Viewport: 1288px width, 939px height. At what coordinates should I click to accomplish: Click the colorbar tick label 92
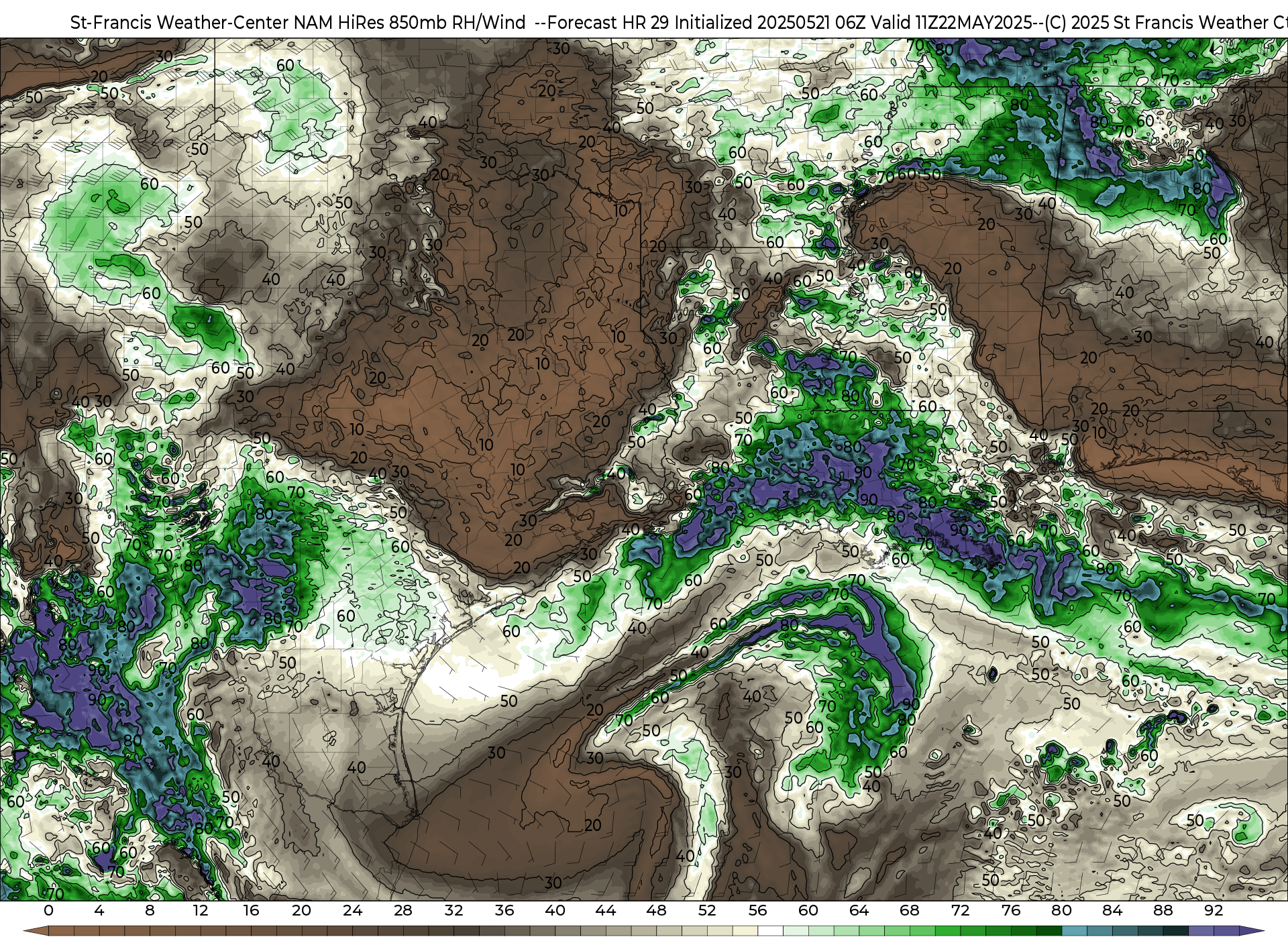[1214, 910]
